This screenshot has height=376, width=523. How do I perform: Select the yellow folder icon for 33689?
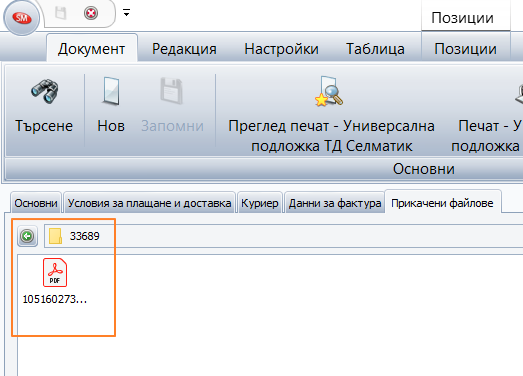pyautogui.click(x=55, y=236)
